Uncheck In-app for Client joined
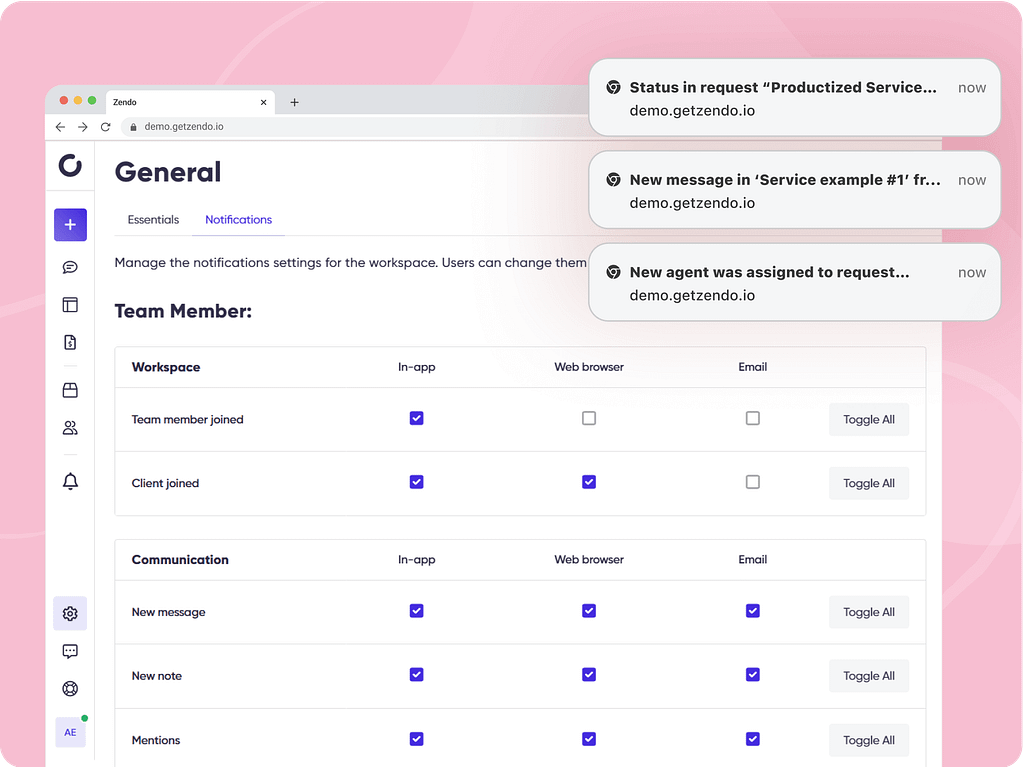Image resolution: width=1023 pixels, height=767 pixels. [417, 482]
